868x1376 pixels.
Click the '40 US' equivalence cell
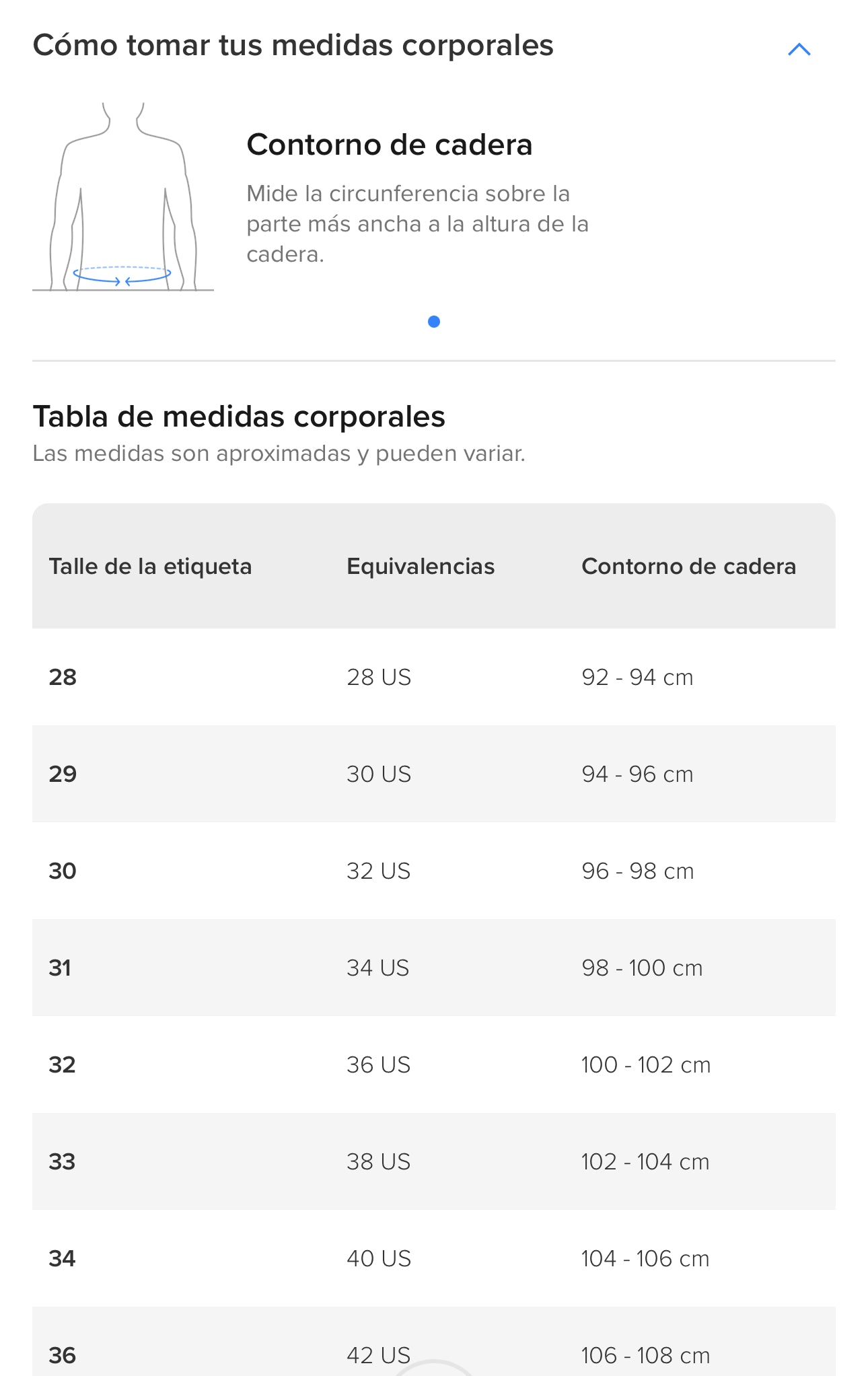tap(378, 1258)
